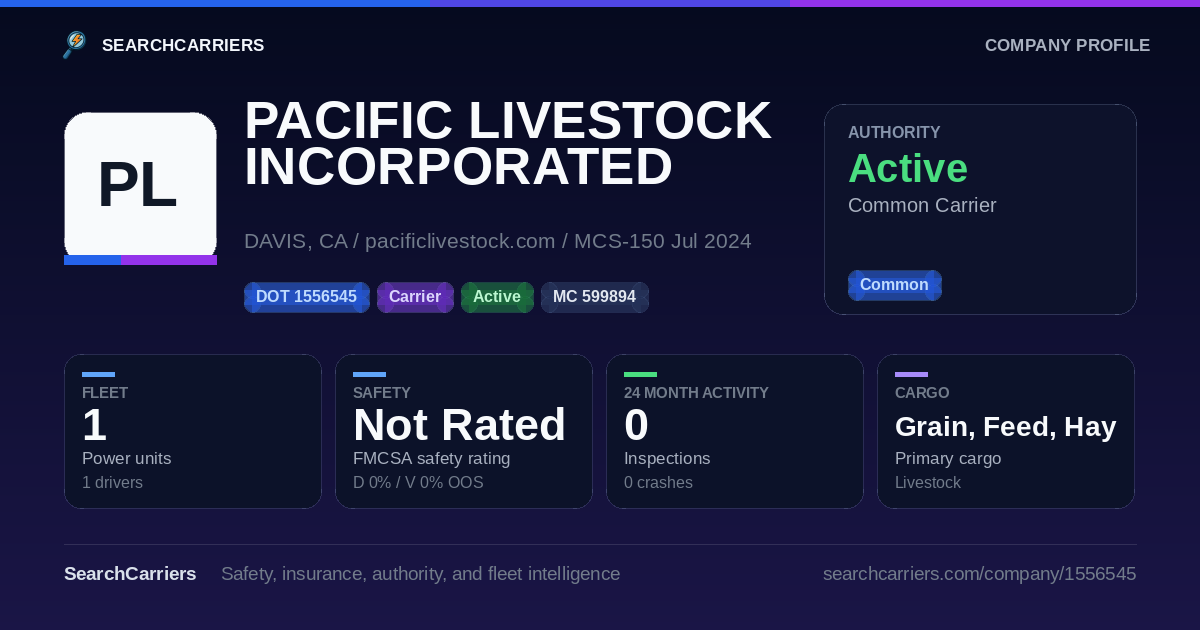Select the MC 599894 badge

point(595,297)
